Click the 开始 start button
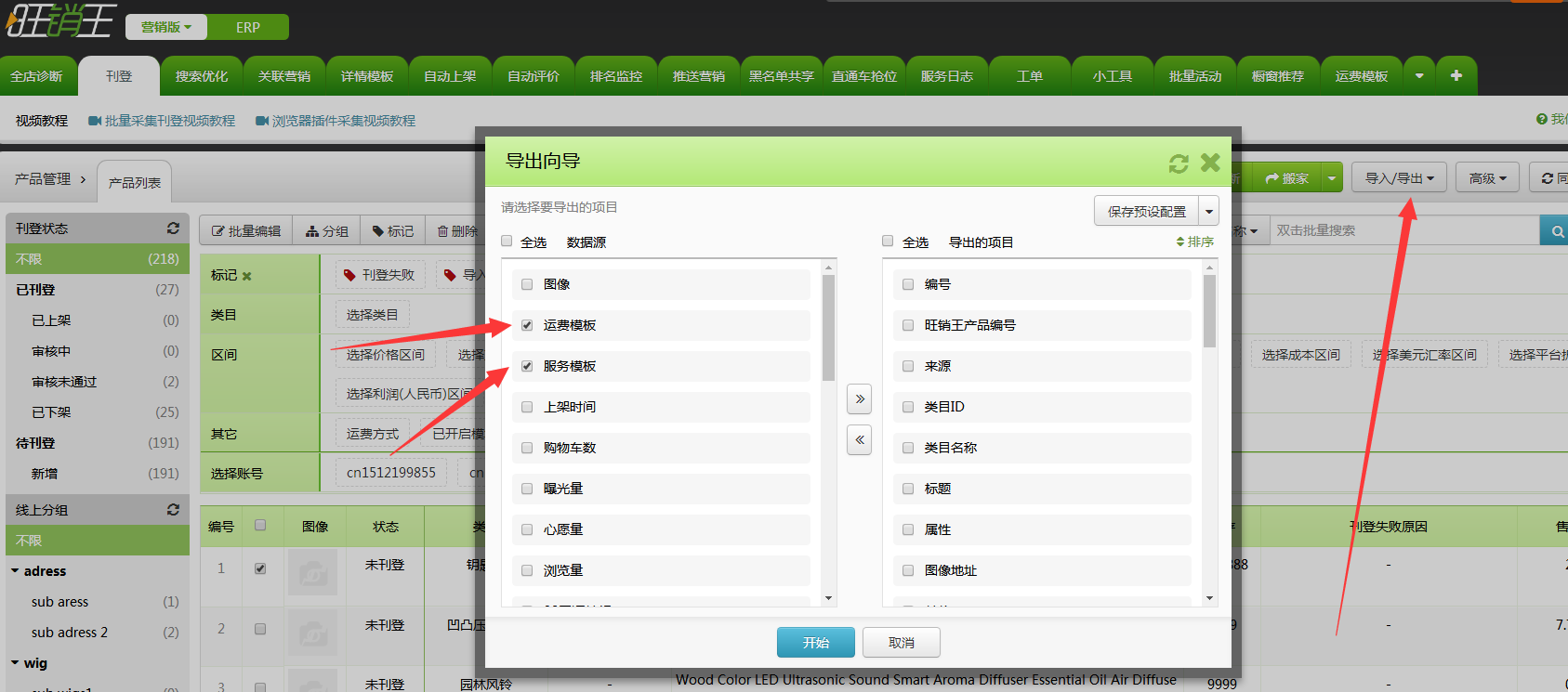This screenshot has width=1568, height=692. 816,642
